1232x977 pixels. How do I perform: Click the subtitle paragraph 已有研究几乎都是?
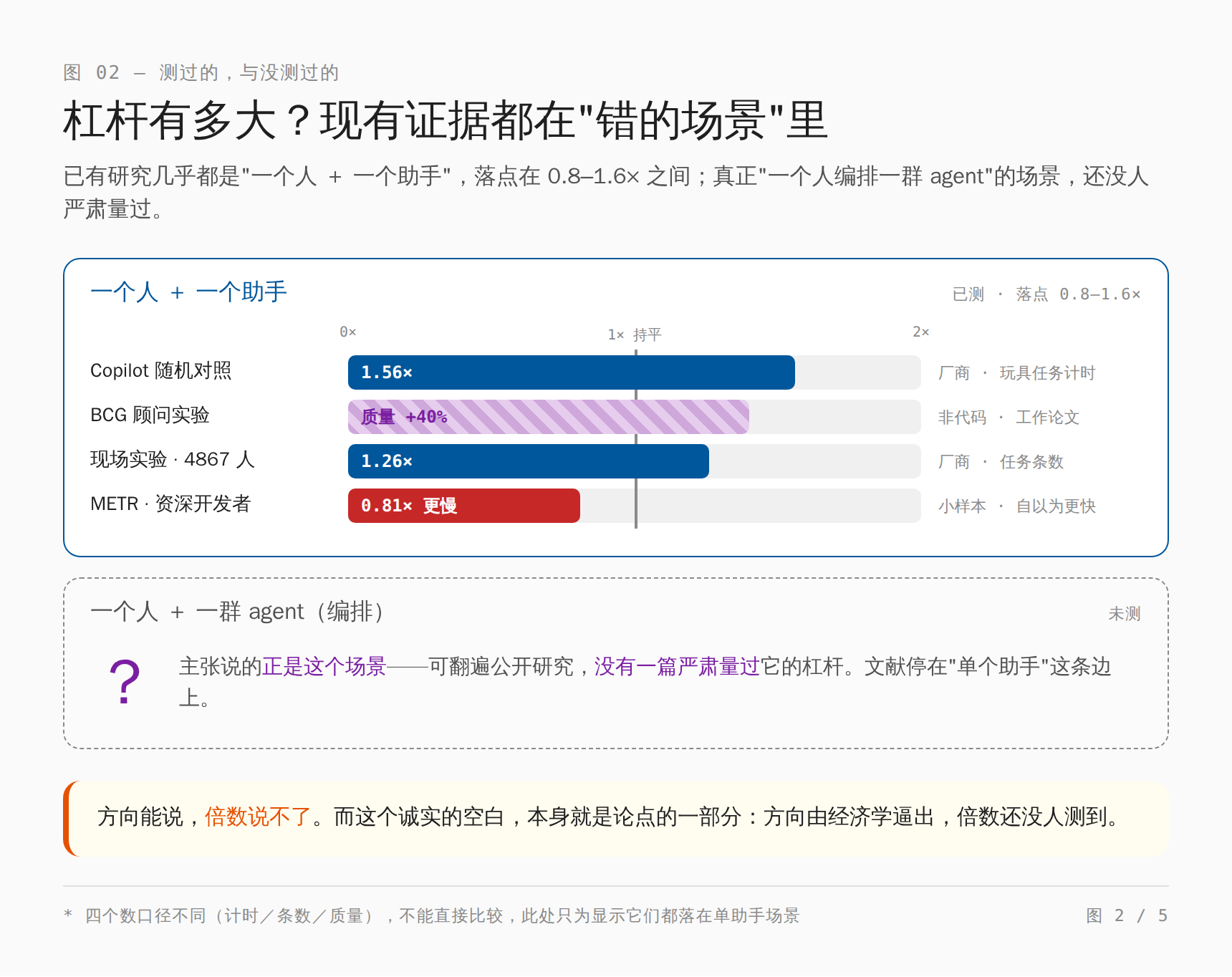[606, 192]
